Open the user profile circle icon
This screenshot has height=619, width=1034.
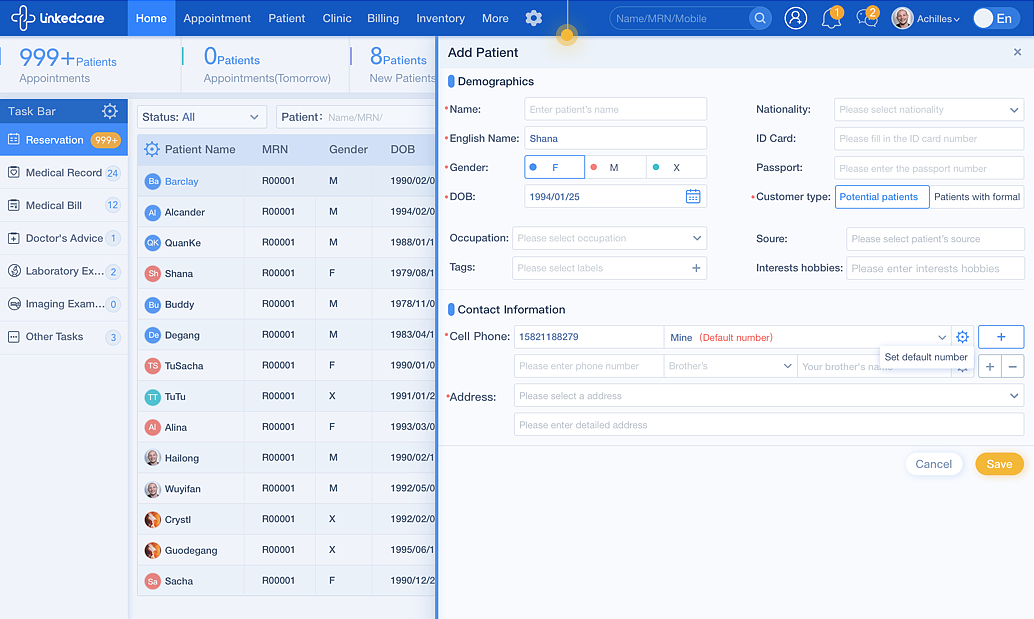(x=795, y=18)
